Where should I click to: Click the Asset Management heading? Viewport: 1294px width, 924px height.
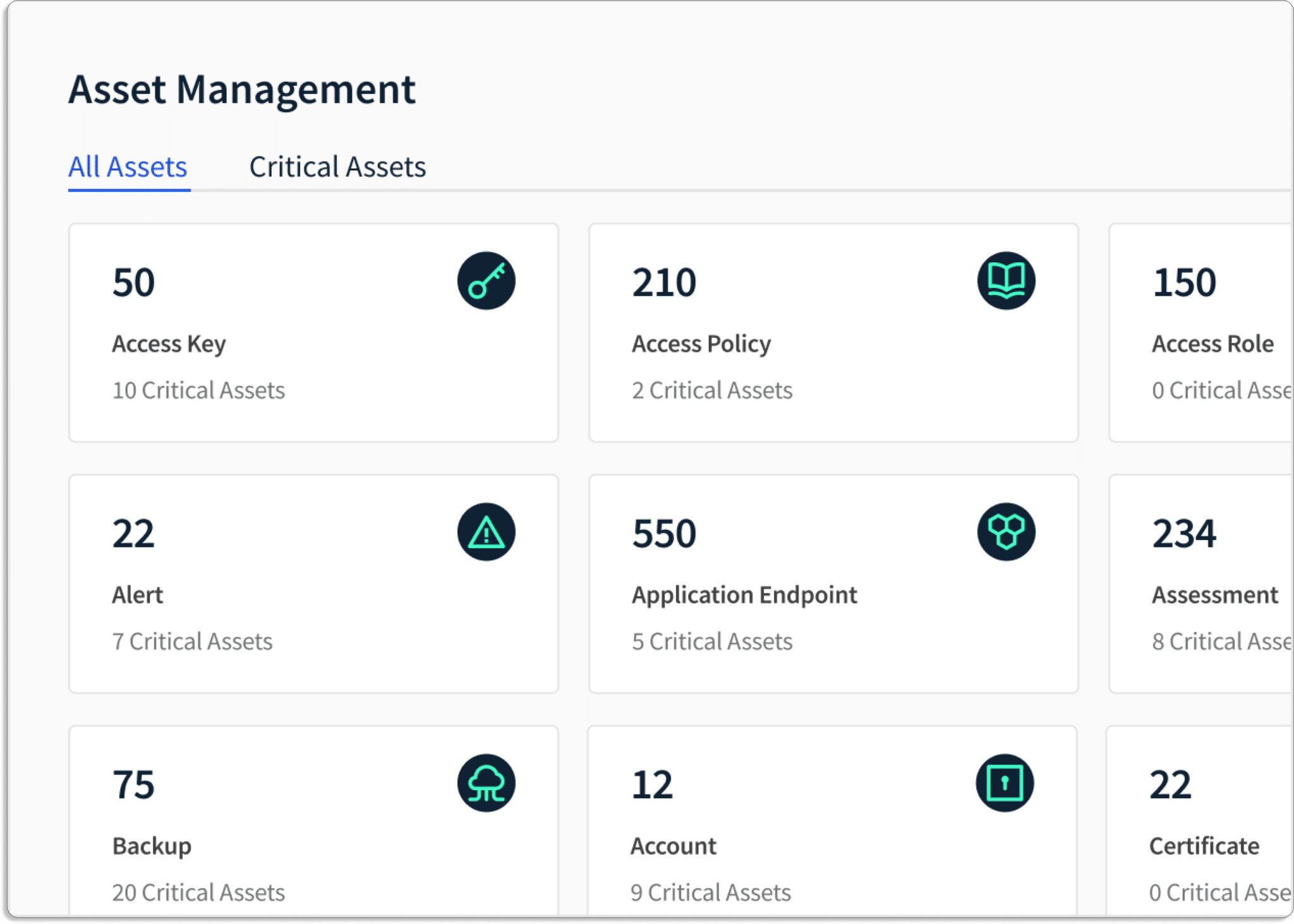pyautogui.click(x=242, y=89)
